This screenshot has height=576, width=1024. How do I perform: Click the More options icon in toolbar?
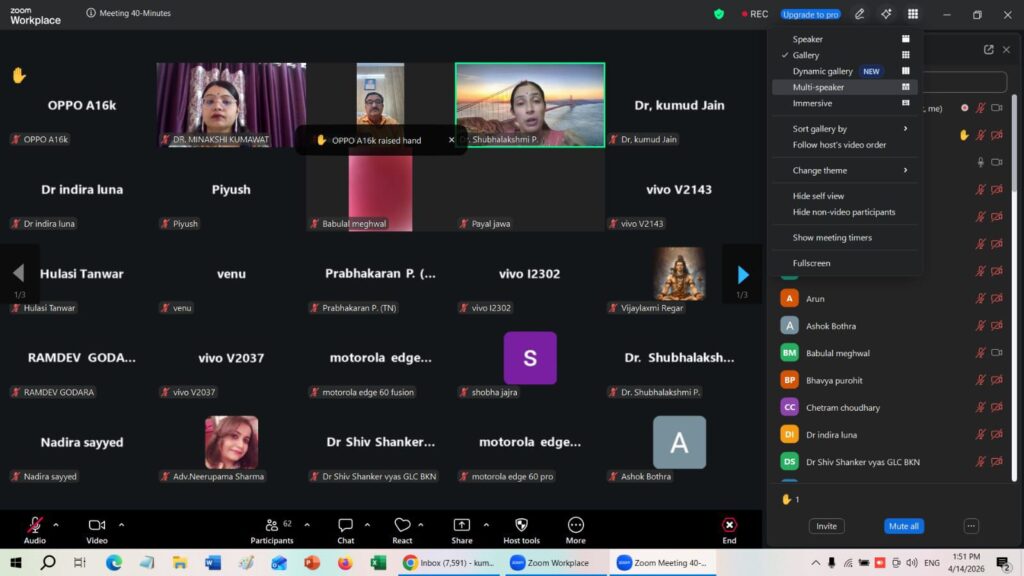576,525
